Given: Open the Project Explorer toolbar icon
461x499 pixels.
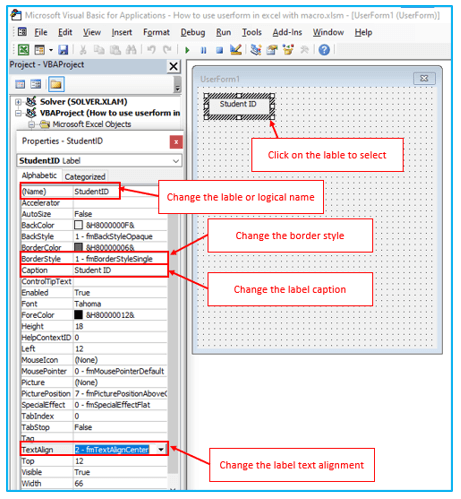Looking at the screenshot, I should pos(256,50).
